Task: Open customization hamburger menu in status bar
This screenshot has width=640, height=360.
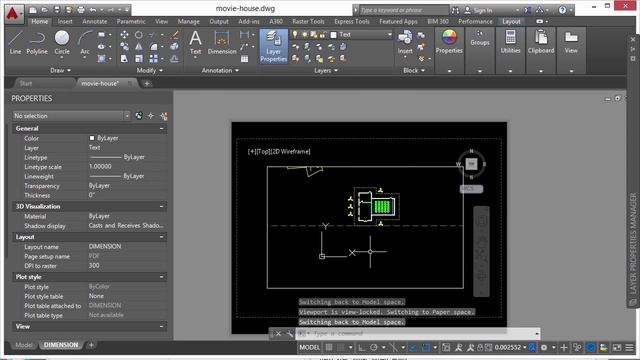Action: tap(629, 348)
